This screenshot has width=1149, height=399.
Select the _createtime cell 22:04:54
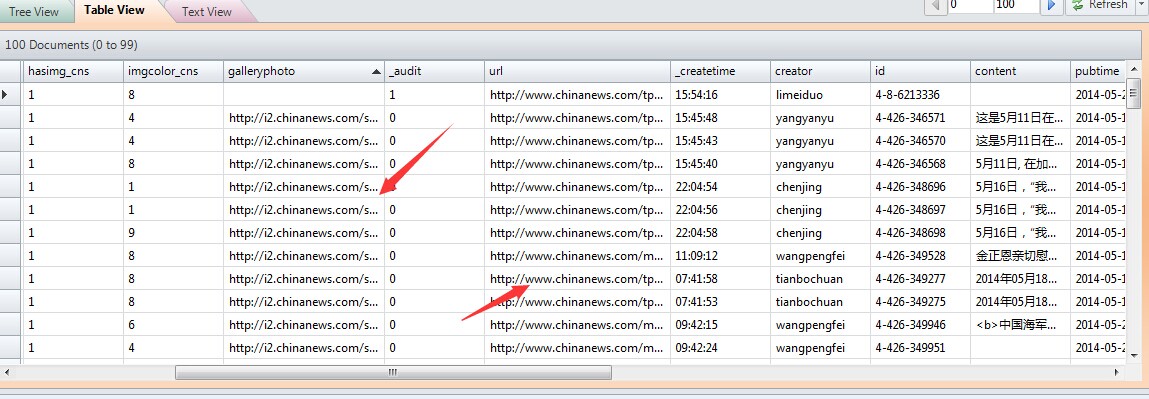(720, 187)
